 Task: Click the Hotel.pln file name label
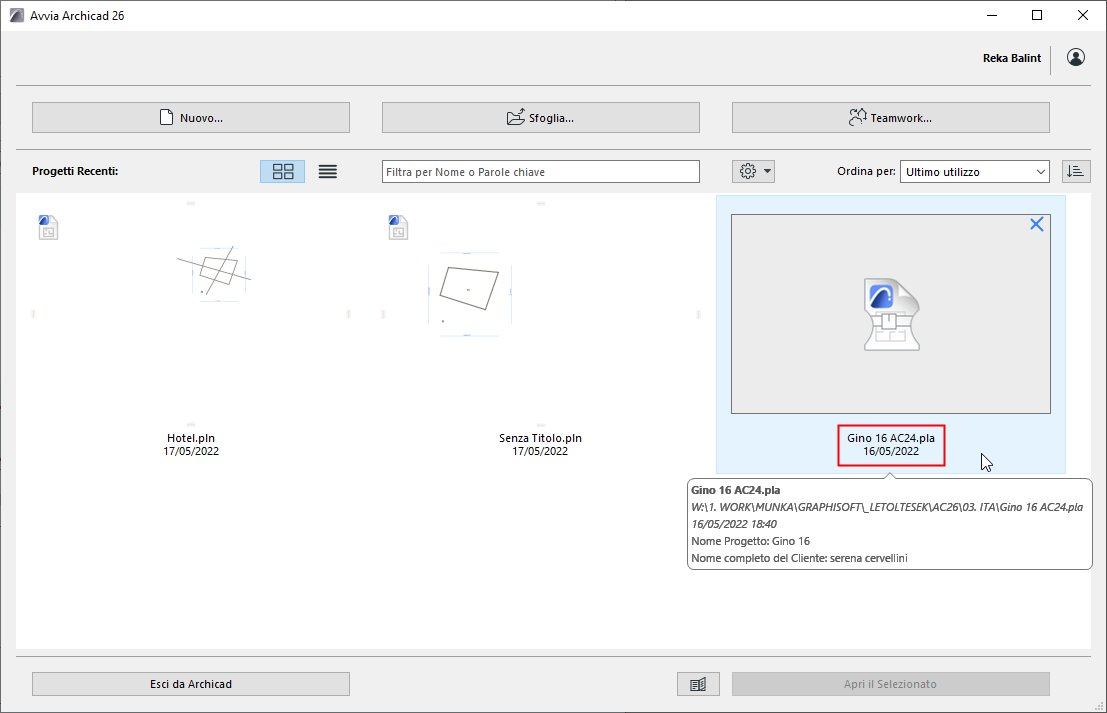(x=191, y=438)
